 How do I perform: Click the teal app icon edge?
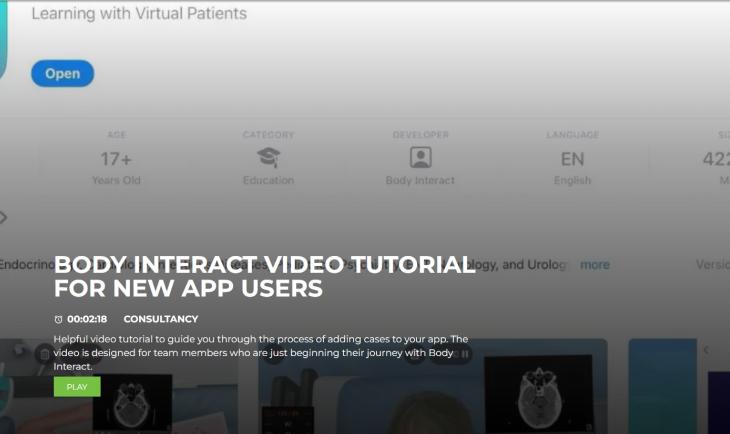point(4,40)
